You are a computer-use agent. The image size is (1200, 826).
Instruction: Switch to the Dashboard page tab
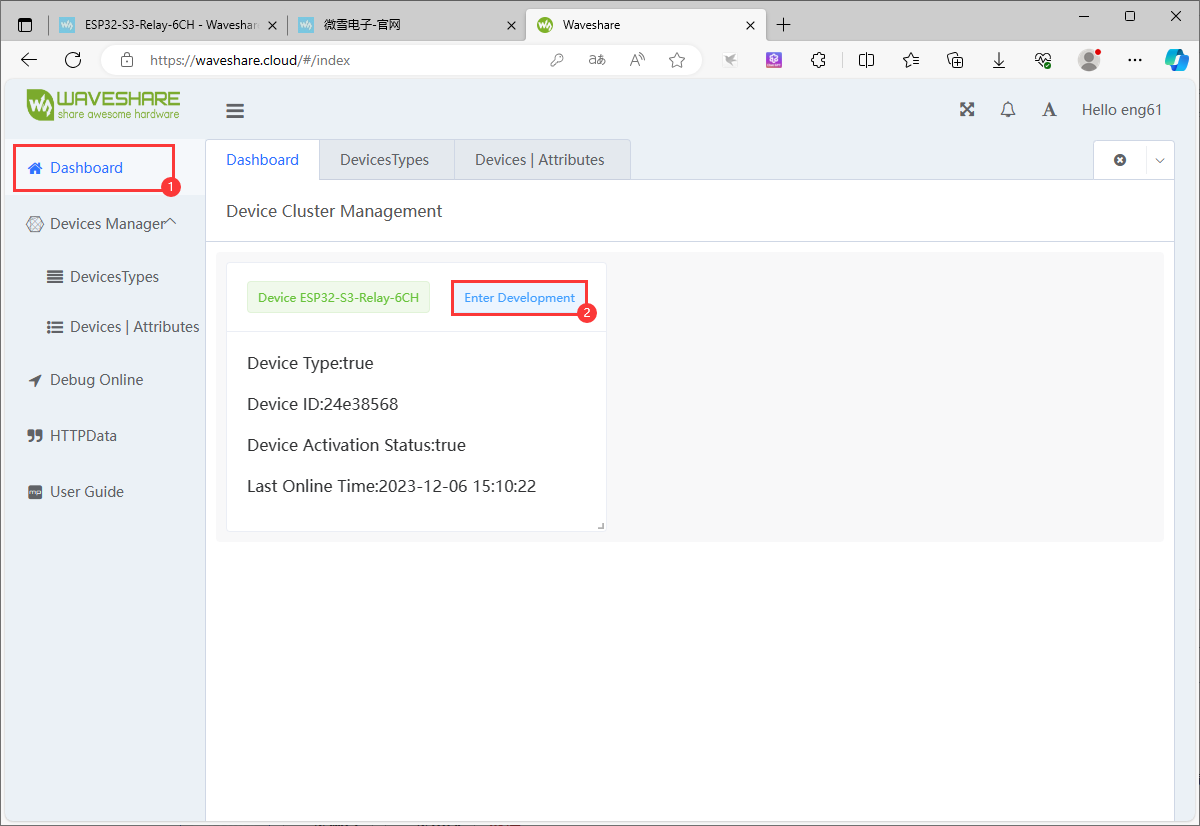click(x=262, y=160)
